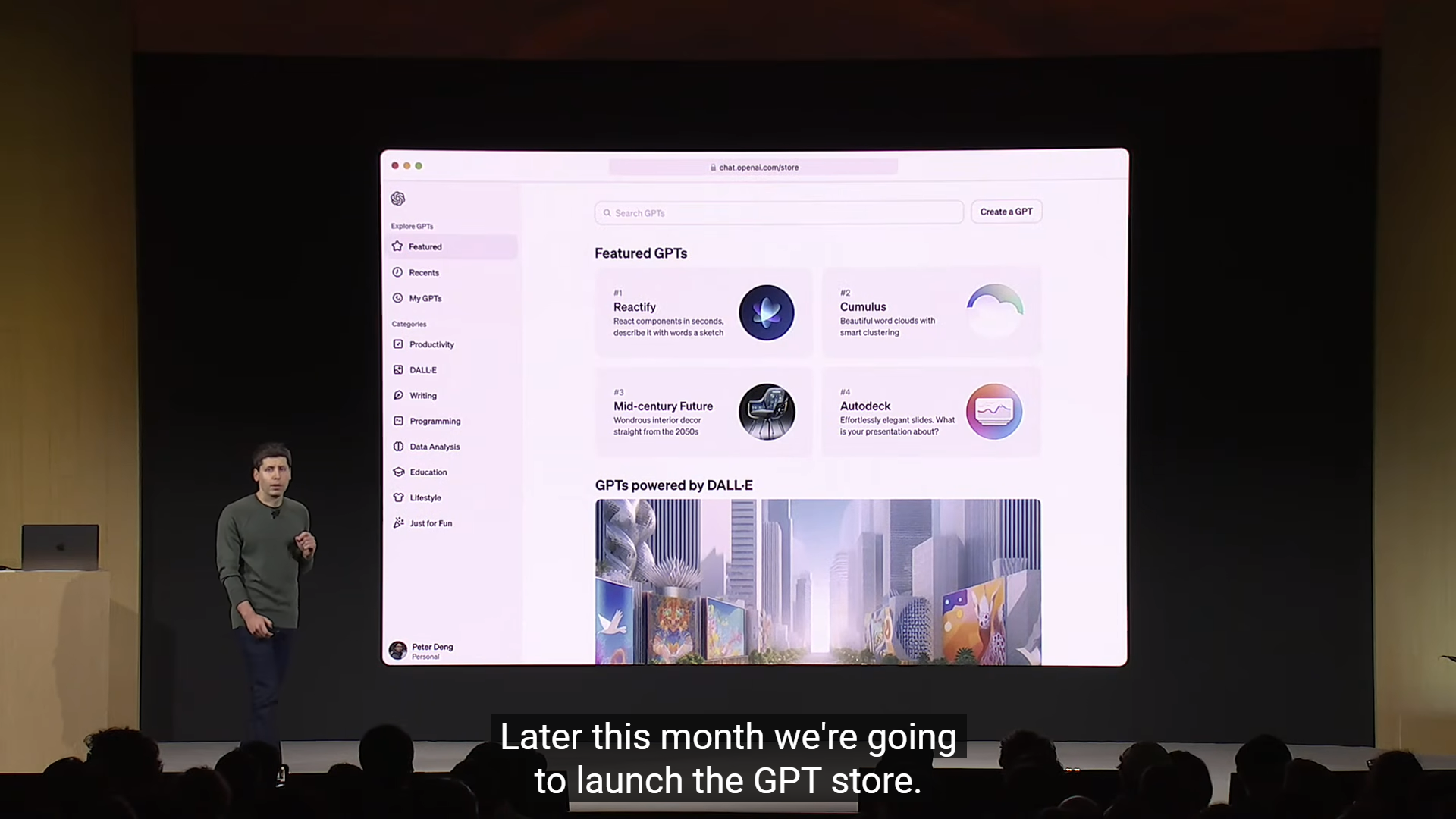
Task: Open the My GPTs icon
Action: point(397,298)
